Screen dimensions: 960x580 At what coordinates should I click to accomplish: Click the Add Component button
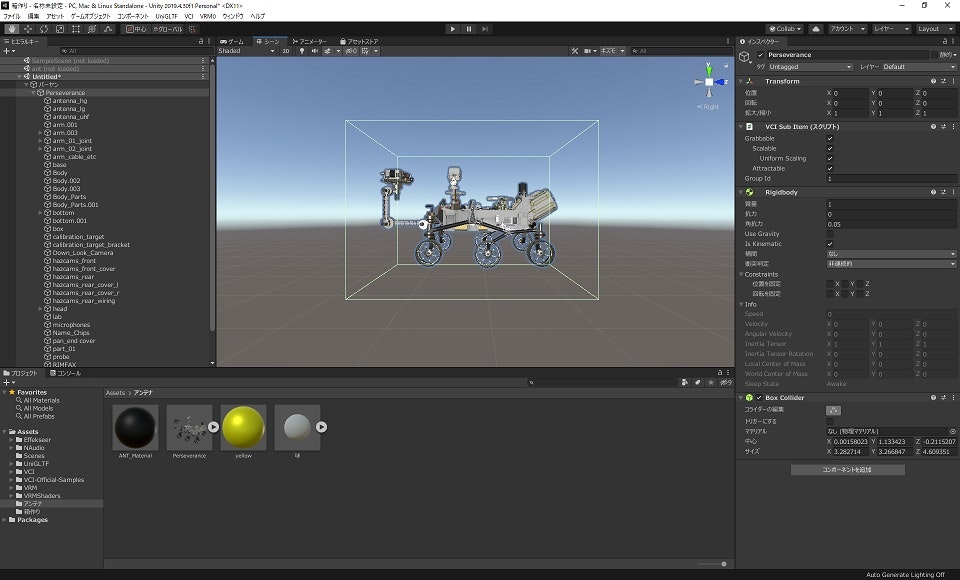pos(847,469)
